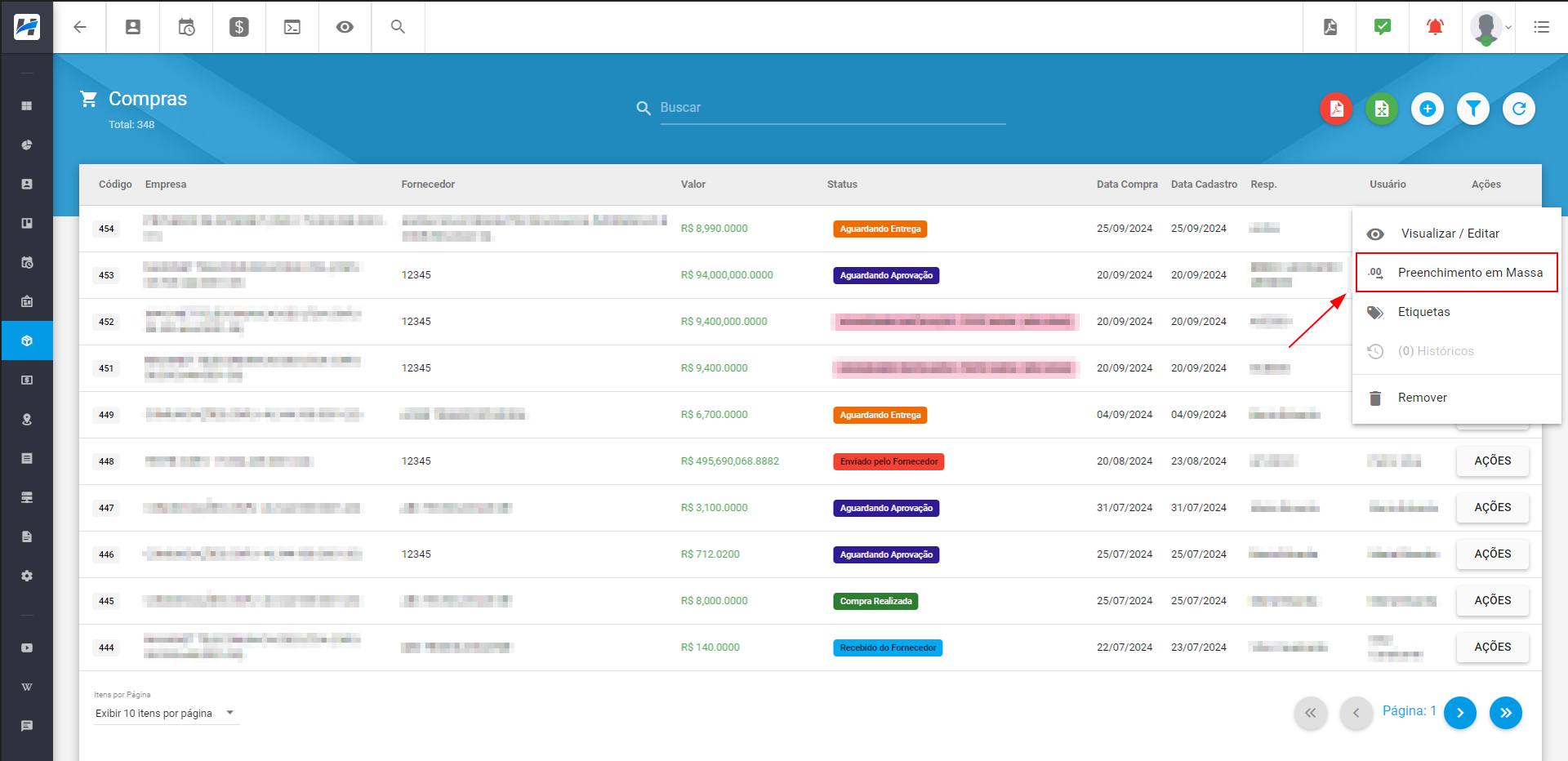This screenshot has width=1568, height=761.
Task: Add new purchase with plus button
Action: click(x=1428, y=109)
